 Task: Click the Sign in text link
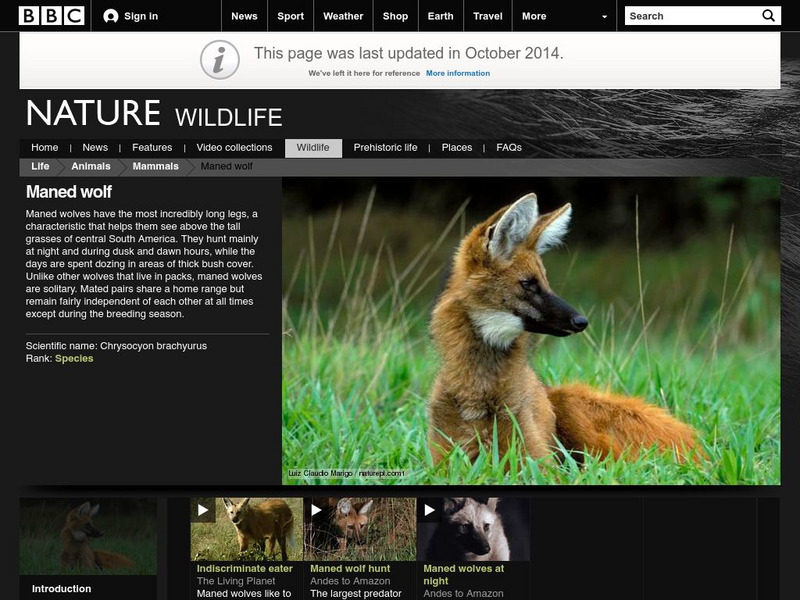141,16
